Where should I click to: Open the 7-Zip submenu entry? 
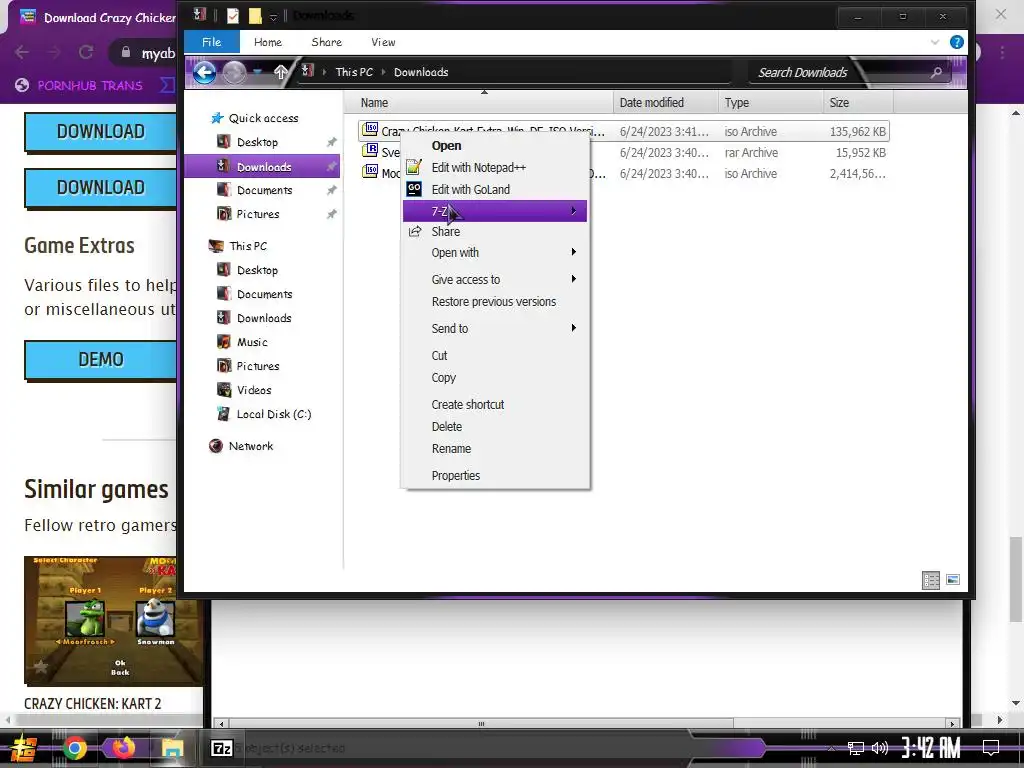tap(494, 211)
